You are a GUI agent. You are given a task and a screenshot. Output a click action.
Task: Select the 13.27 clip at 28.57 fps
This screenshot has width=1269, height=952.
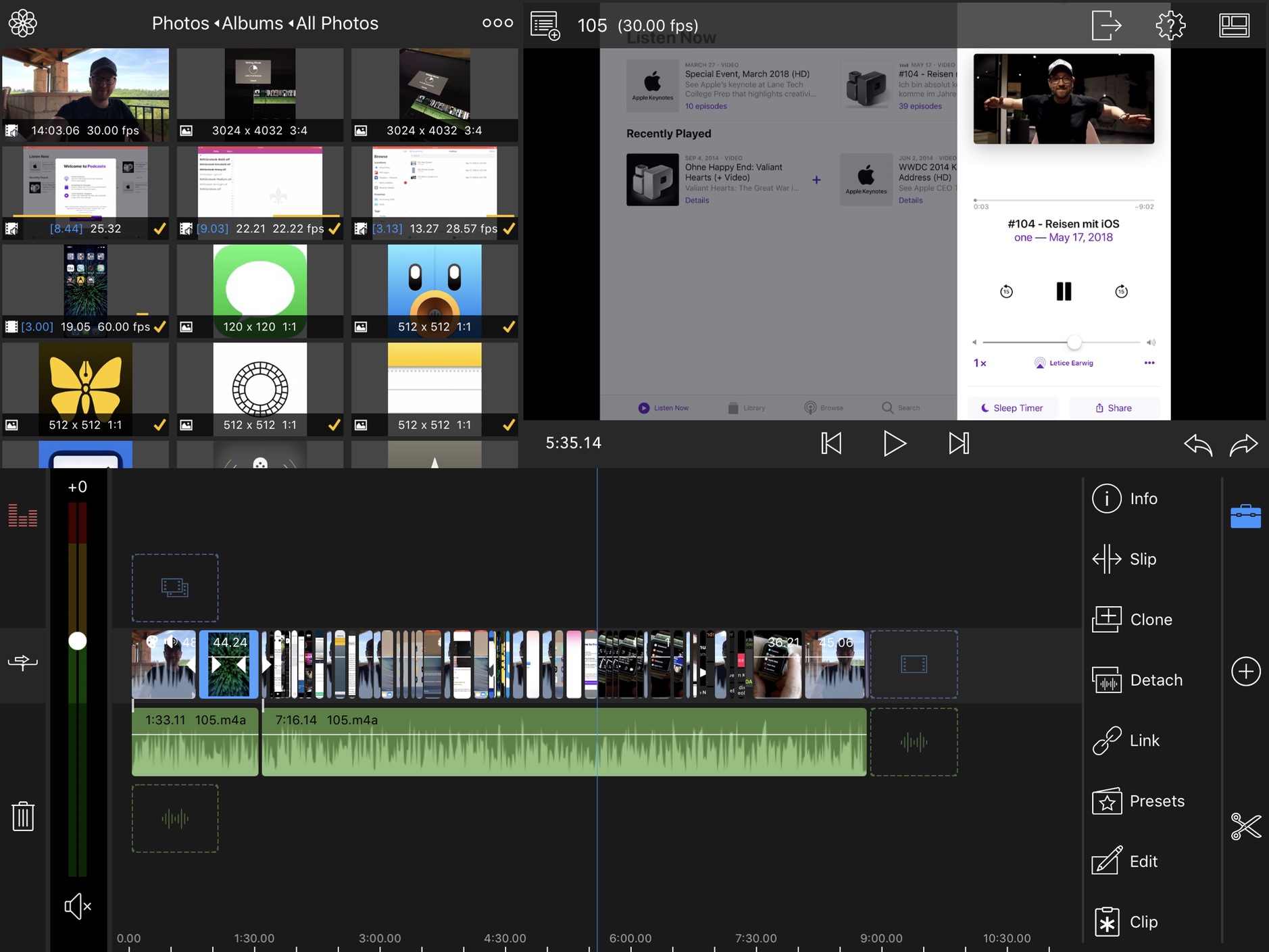coord(434,193)
